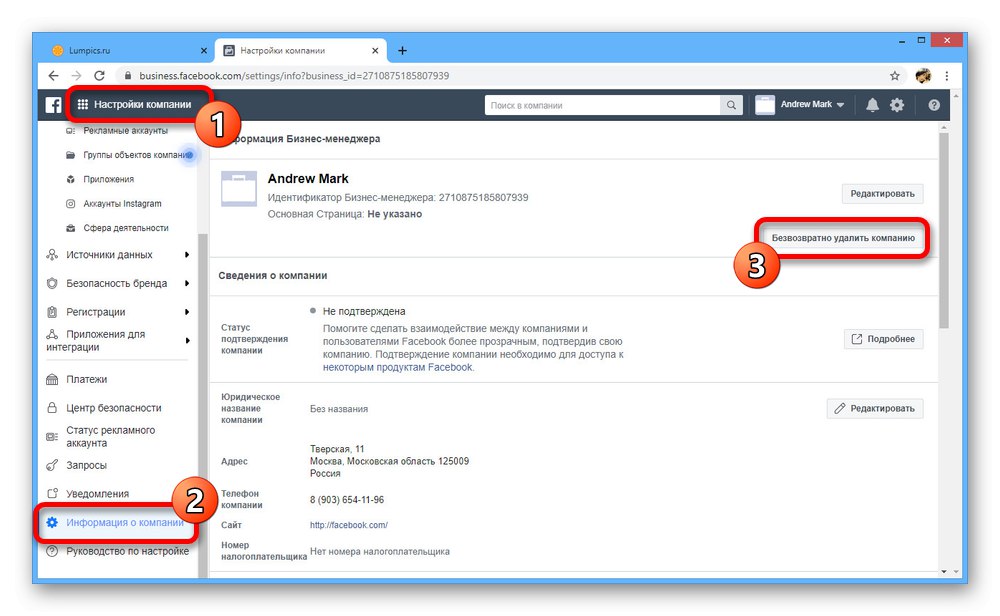Click the search magnifier button

tap(731, 105)
